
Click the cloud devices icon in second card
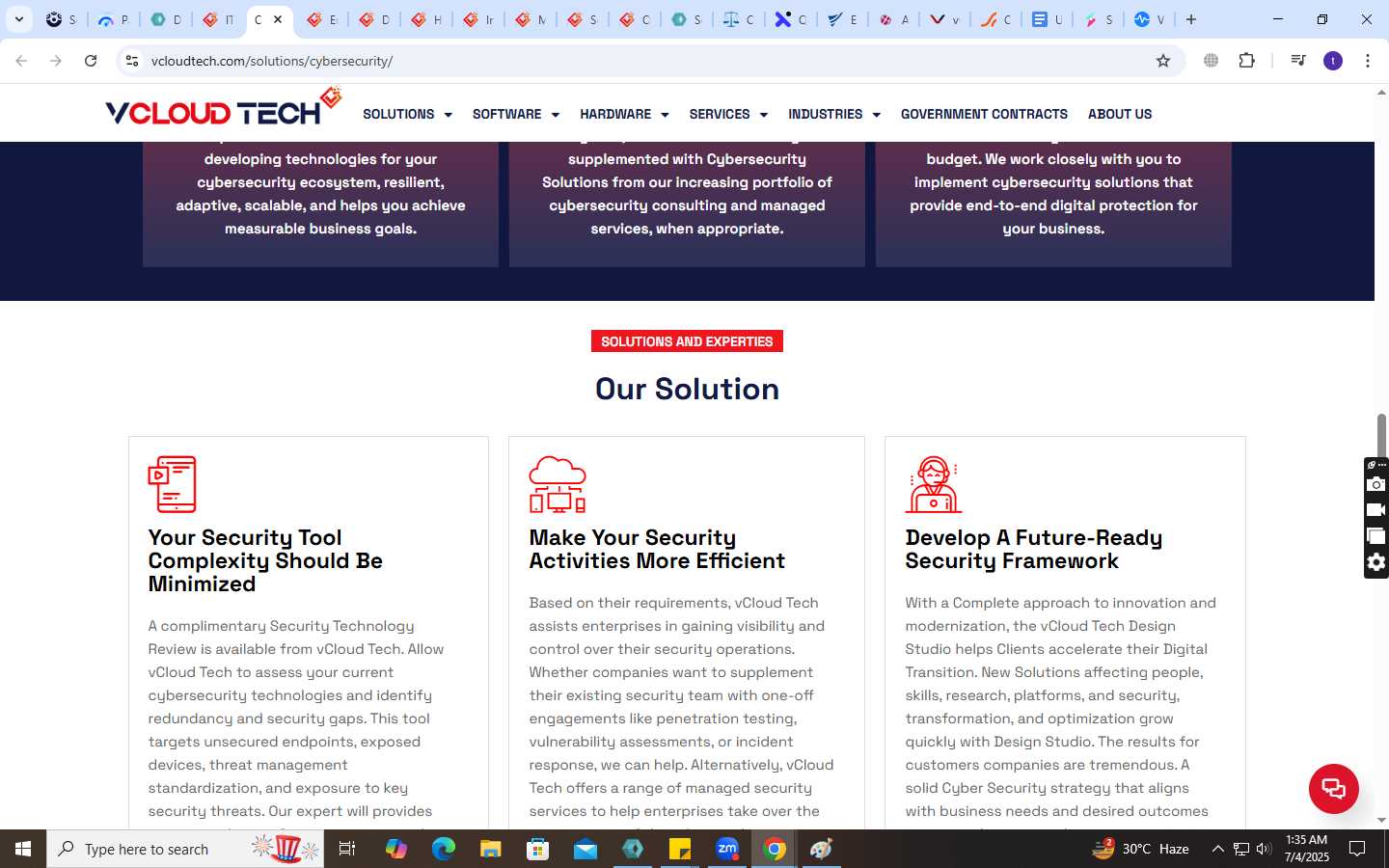[558, 484]
